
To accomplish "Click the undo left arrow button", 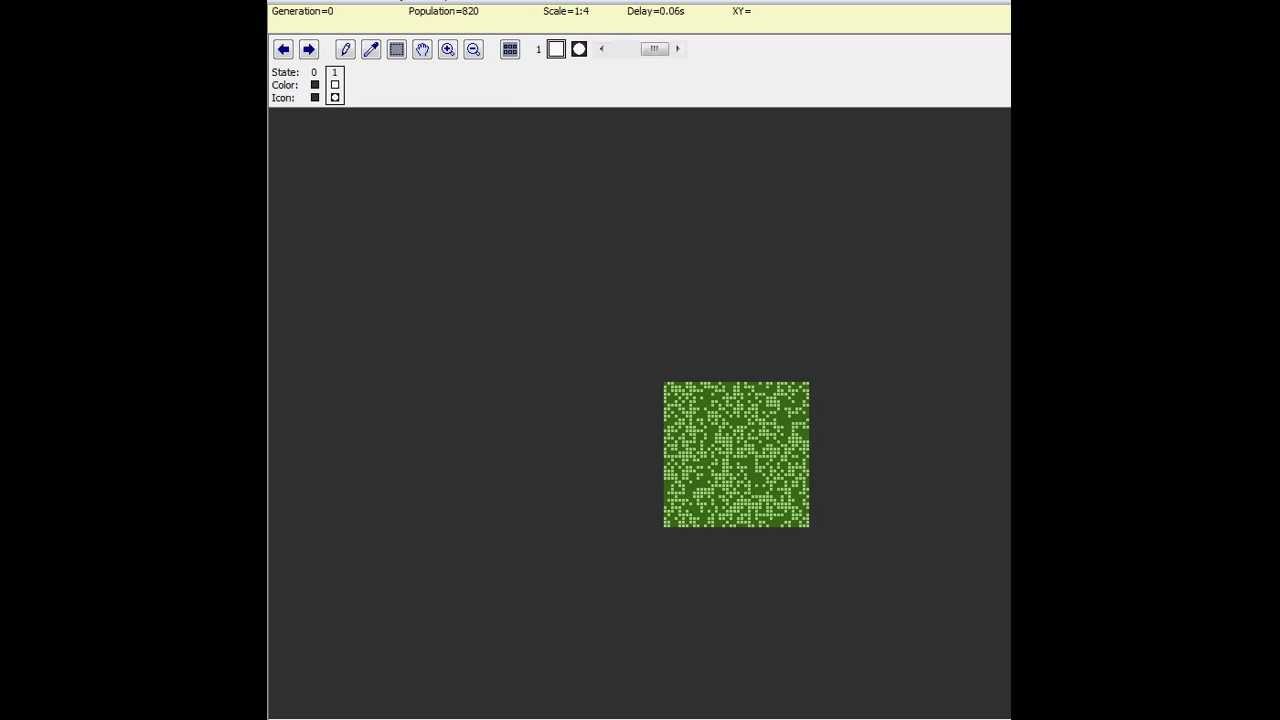I will pos(283,49).
